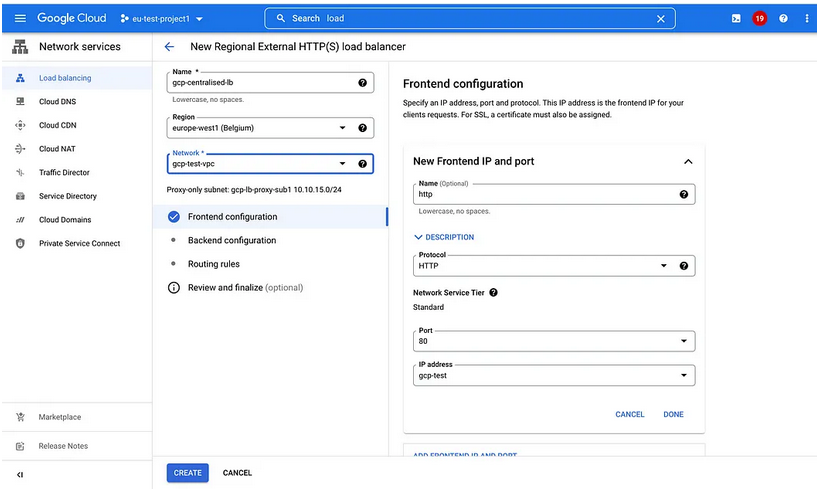Open the notifications badge showing 19
The width and height of the screenshot is (817, 497).
[x=760, y=18]
